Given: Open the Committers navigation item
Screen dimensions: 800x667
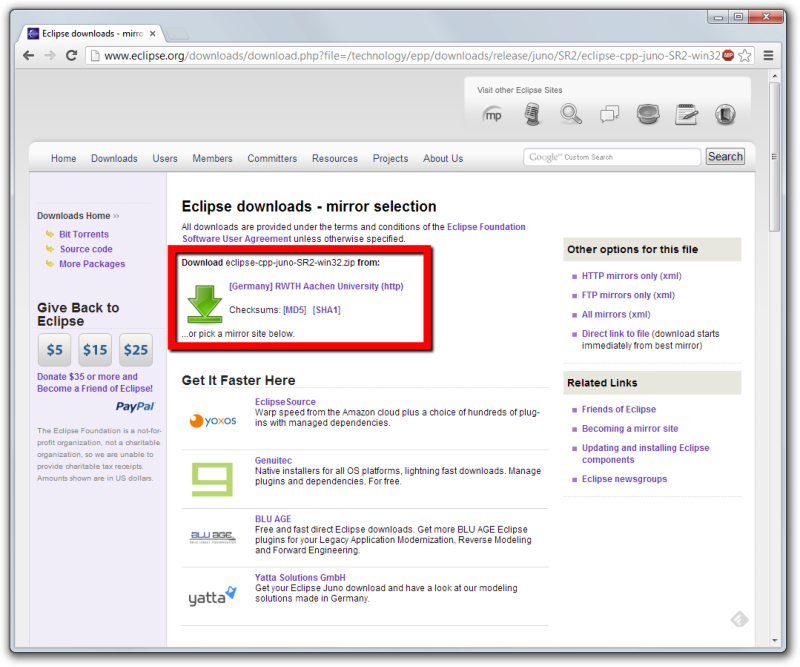Looking at the screenshot, I should 272,159.
